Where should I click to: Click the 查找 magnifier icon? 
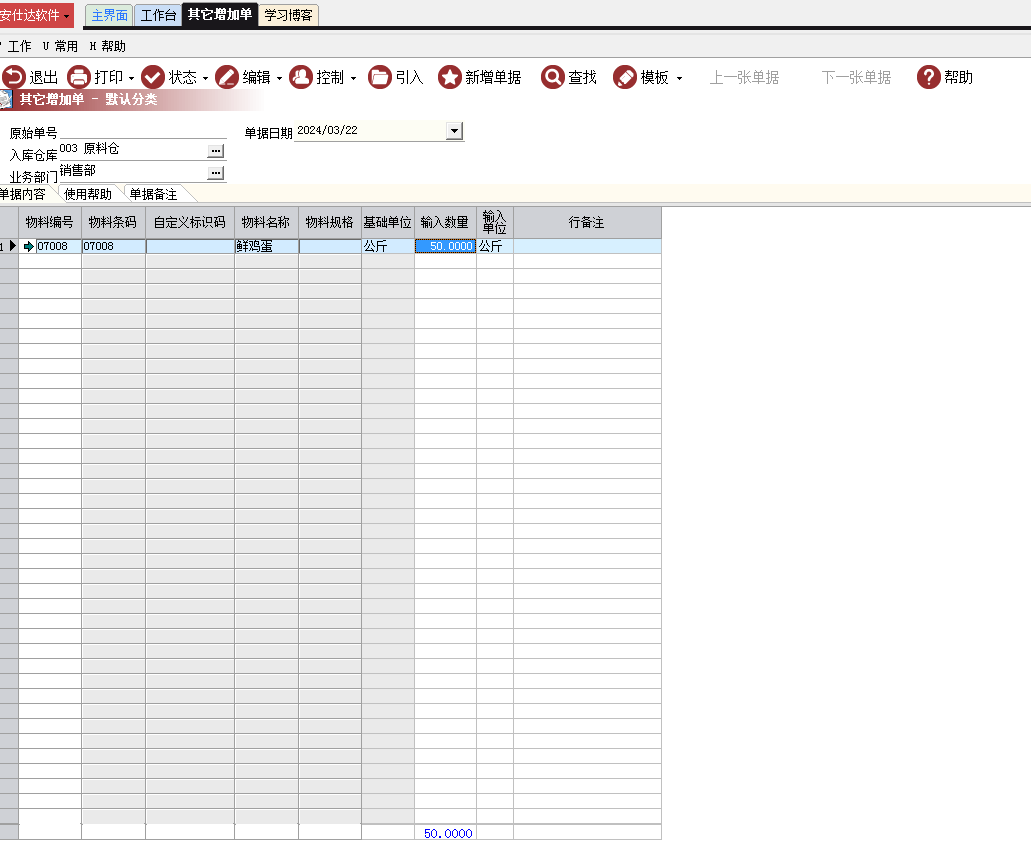coord(552,77)
